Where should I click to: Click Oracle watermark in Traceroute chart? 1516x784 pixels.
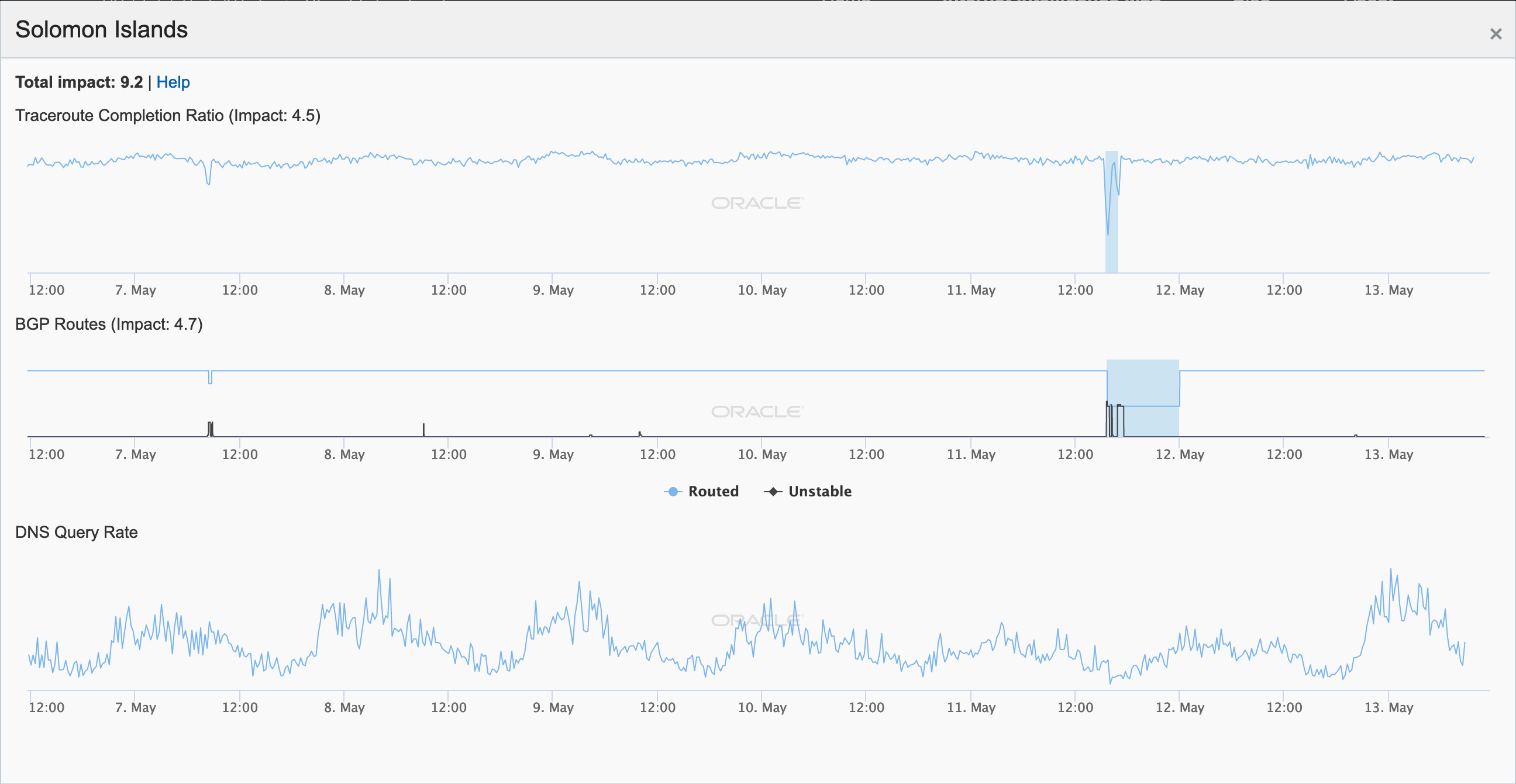pyautogui.click(x=757, y=203)
